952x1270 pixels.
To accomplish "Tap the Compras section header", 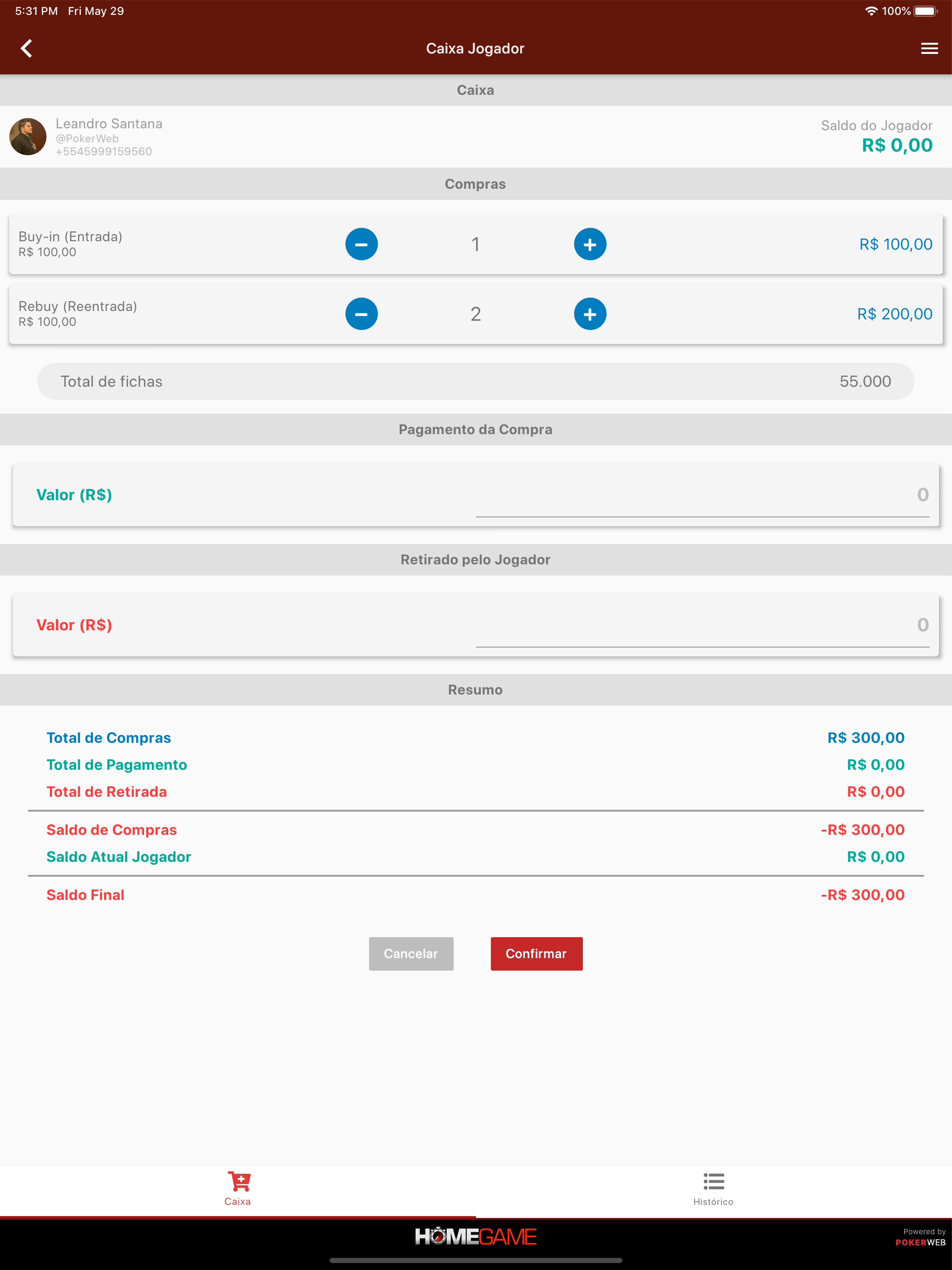I will (476, 184).
